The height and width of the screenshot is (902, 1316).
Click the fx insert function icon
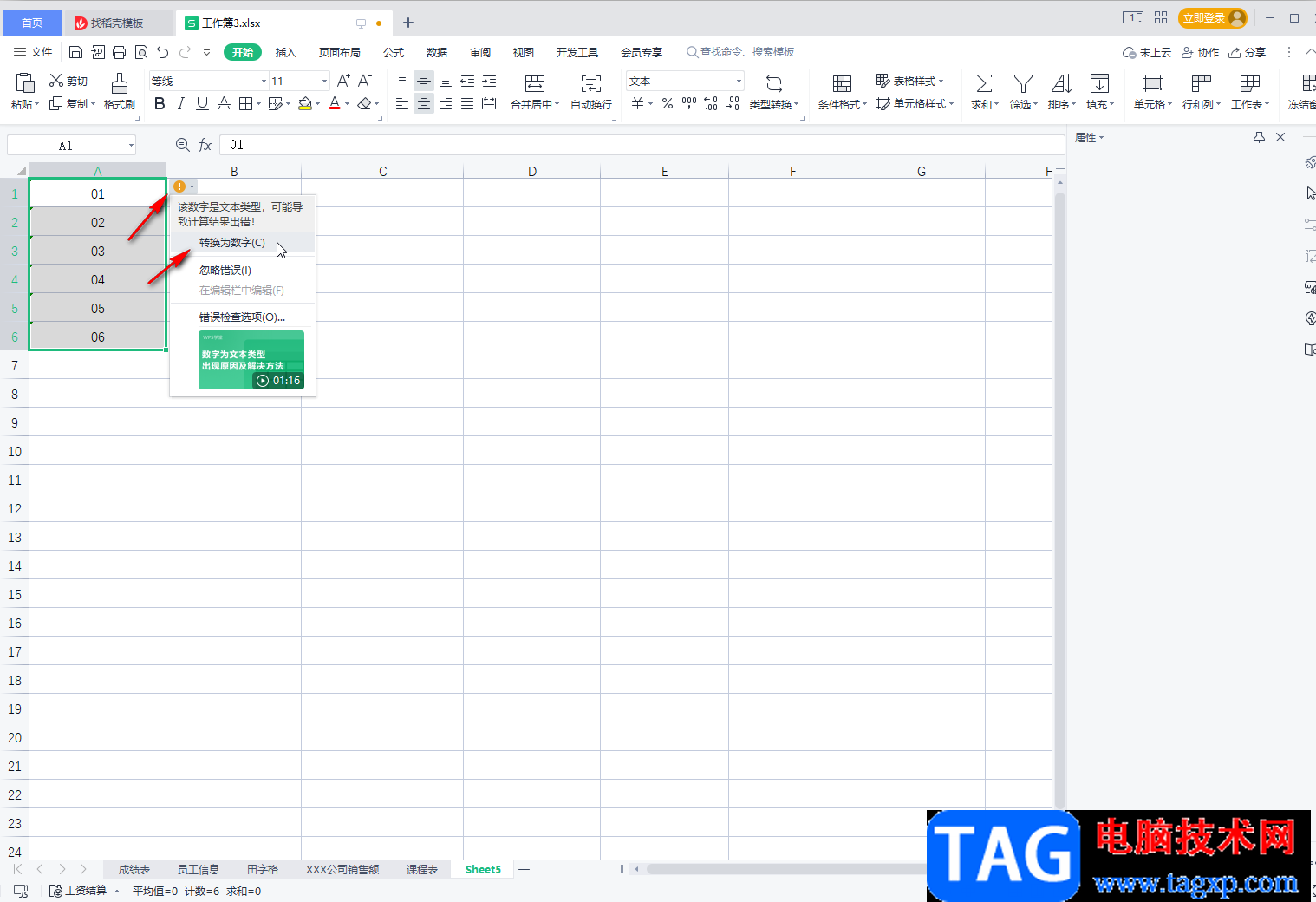(x=205, y=145)
